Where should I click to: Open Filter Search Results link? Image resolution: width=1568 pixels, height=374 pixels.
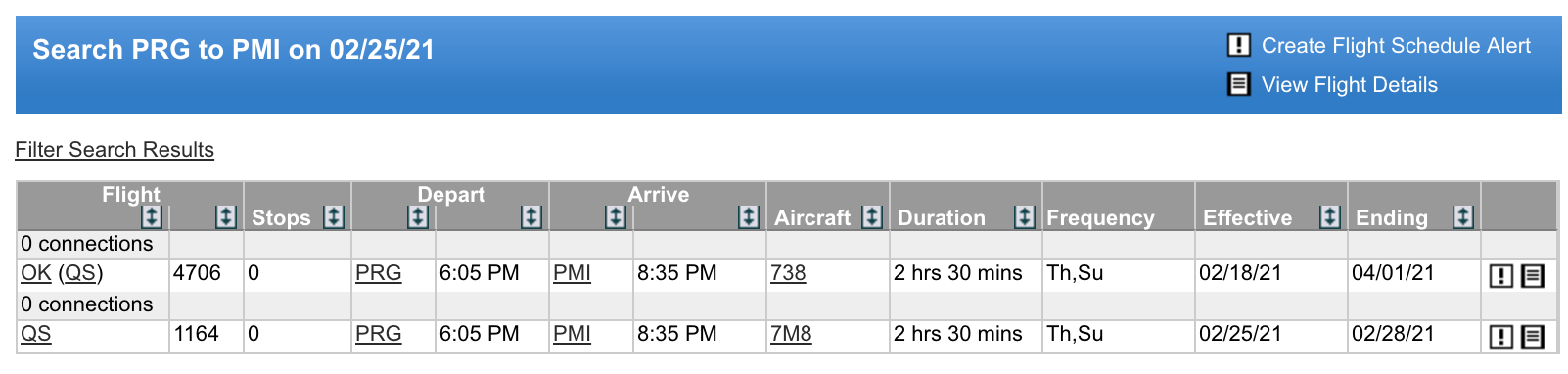(x=115, y=150)
